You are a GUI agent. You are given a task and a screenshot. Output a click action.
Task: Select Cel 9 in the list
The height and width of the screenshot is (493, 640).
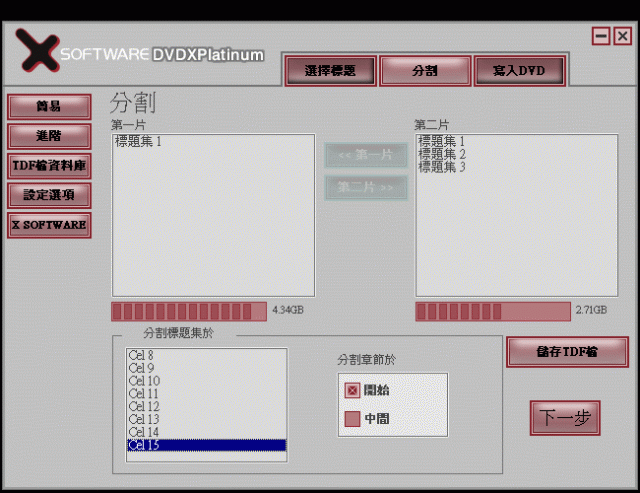pos(207,368)
